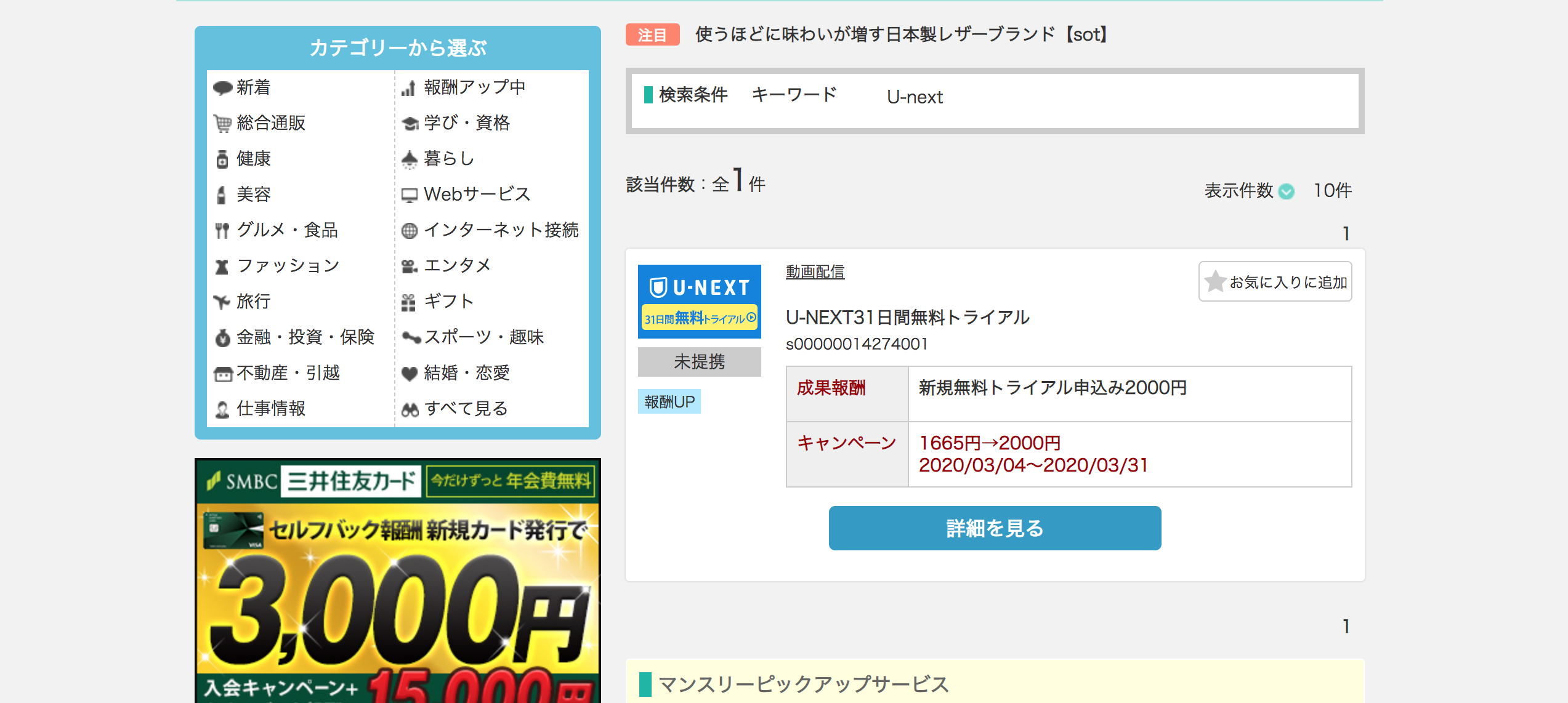Open the 旅行 category link
The width and height of the screenshot is (1568, 703).
[253, 301]
